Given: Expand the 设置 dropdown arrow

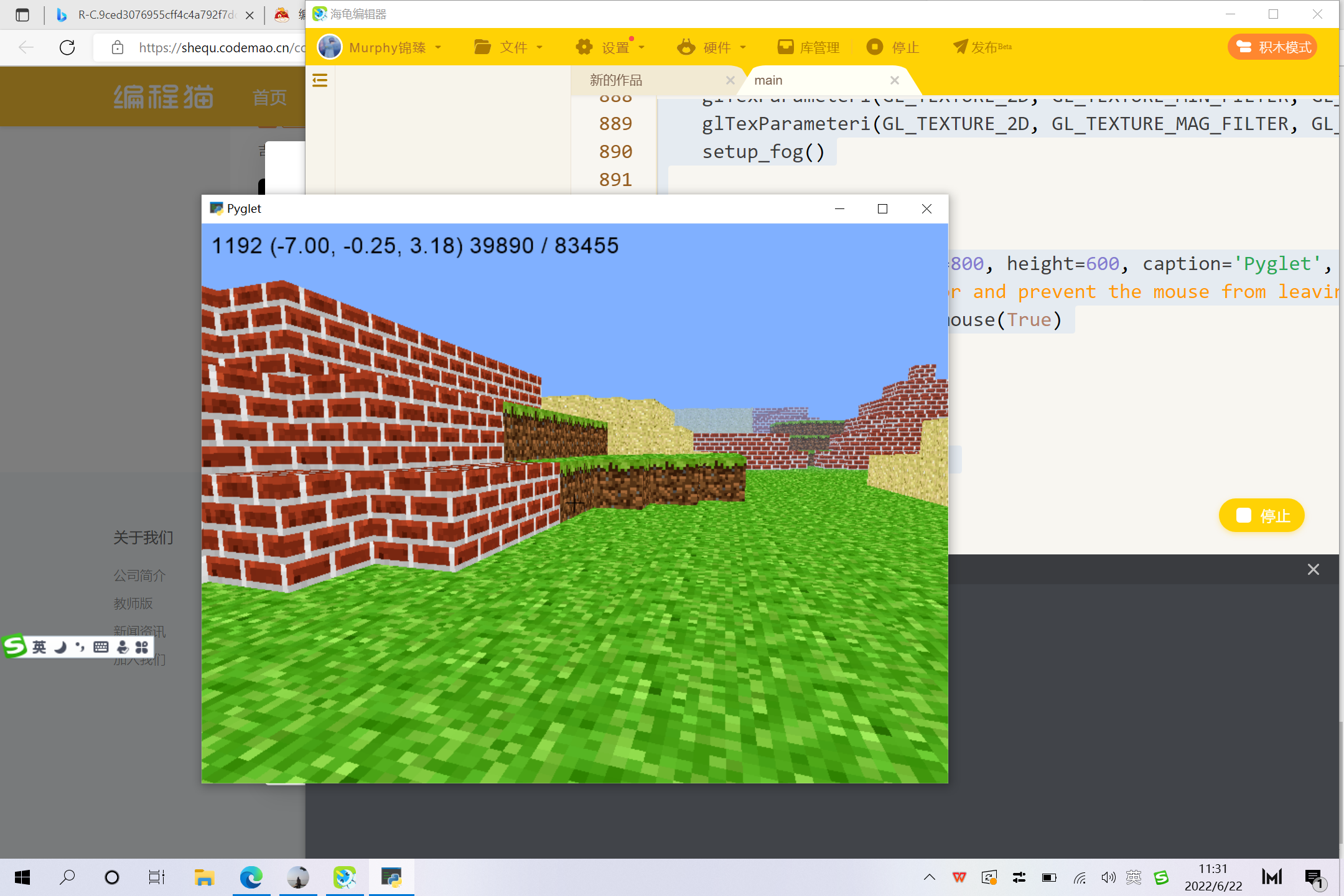Looking at the screenshot, I should [x=642, y=47].
